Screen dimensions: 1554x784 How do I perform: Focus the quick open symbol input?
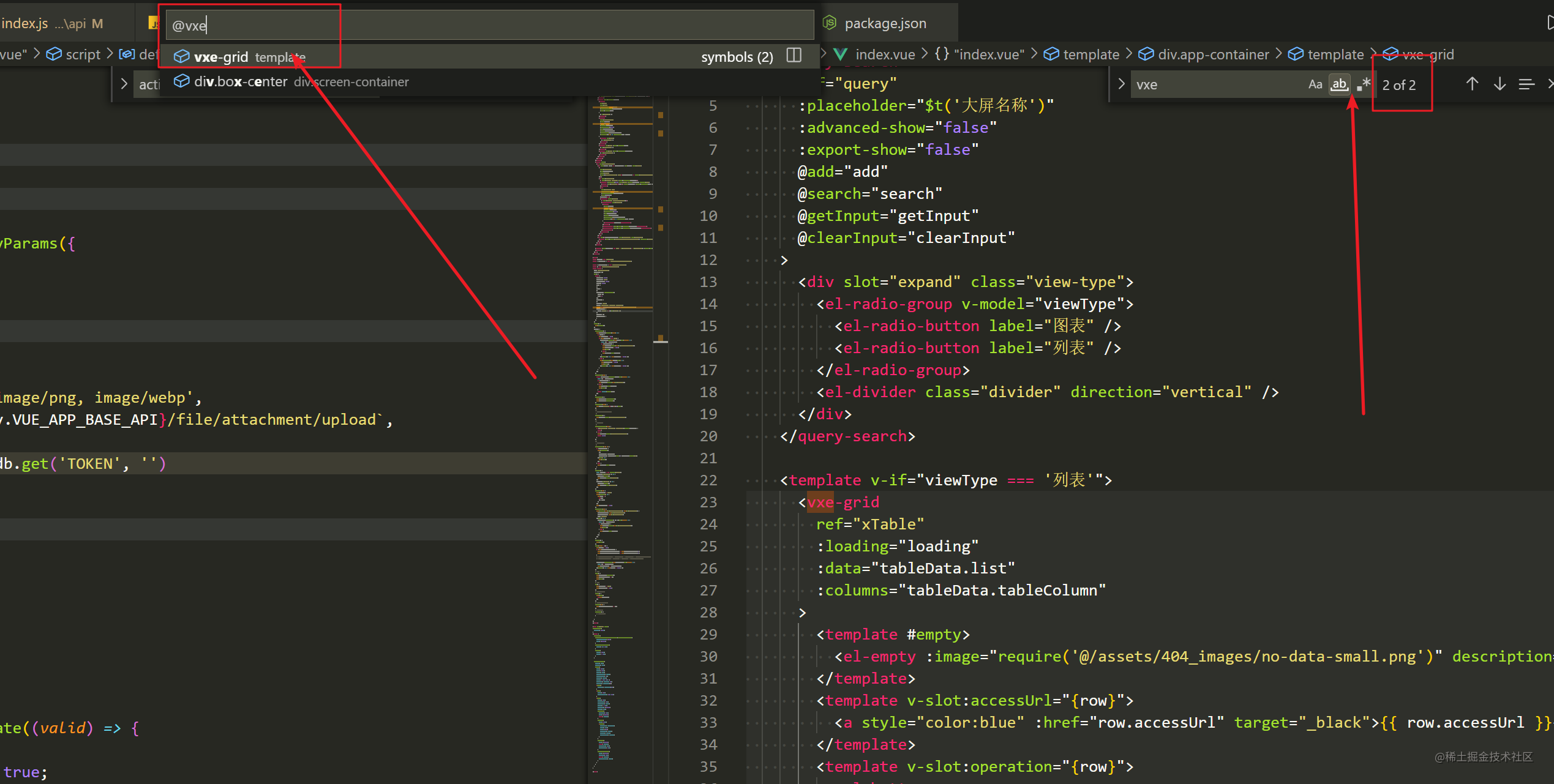click(x=489, y=25)
